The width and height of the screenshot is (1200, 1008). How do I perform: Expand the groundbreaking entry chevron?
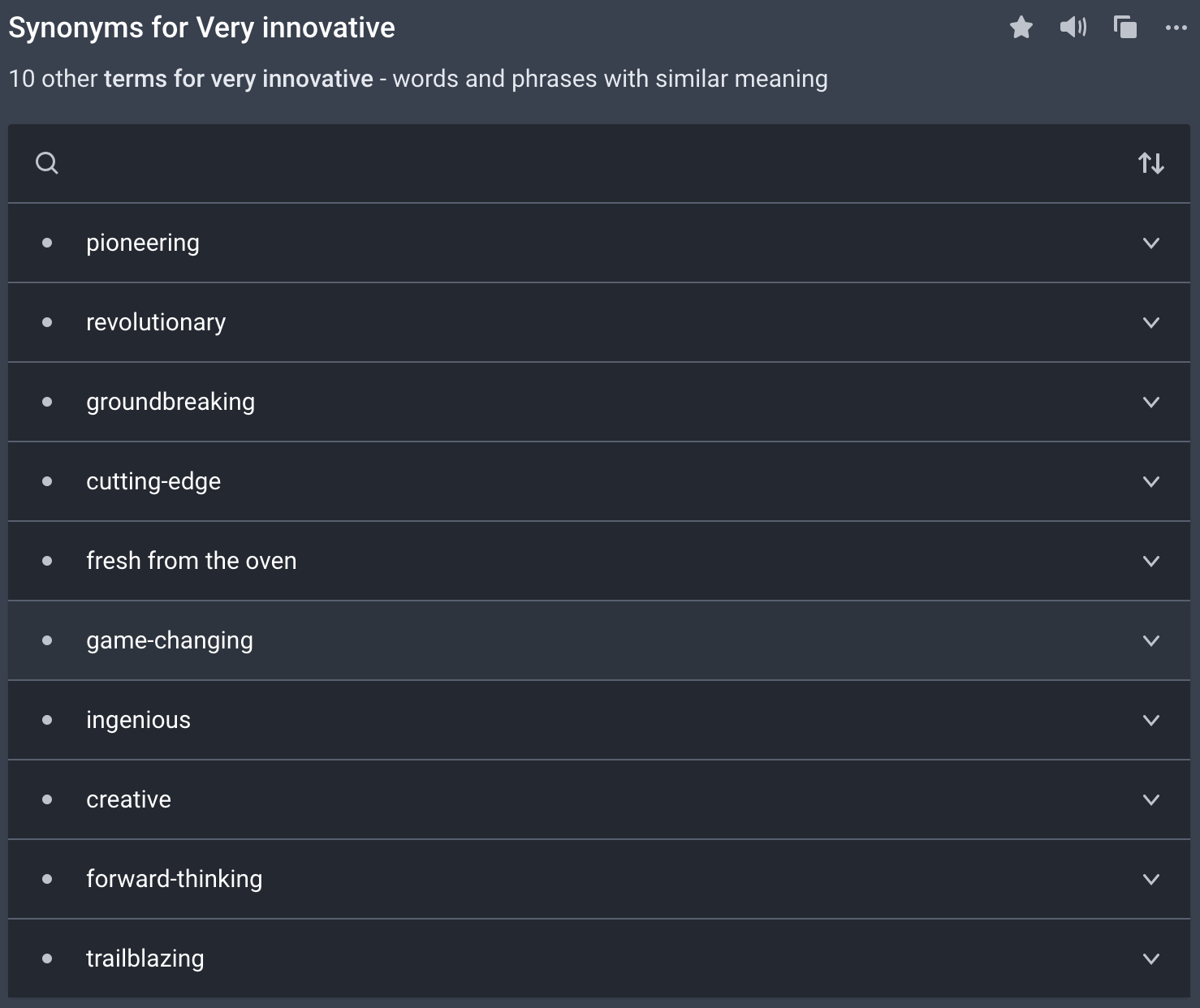1150,402
